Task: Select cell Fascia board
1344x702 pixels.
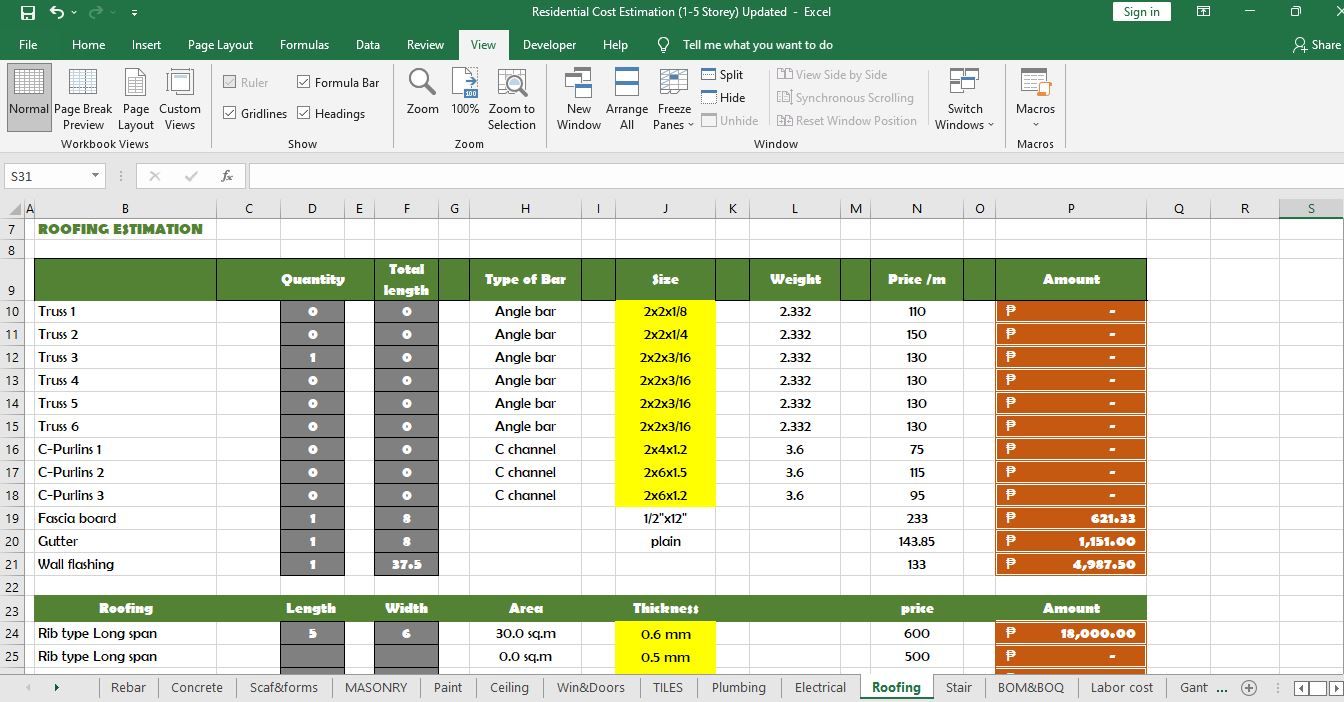Action: point(125,518)
